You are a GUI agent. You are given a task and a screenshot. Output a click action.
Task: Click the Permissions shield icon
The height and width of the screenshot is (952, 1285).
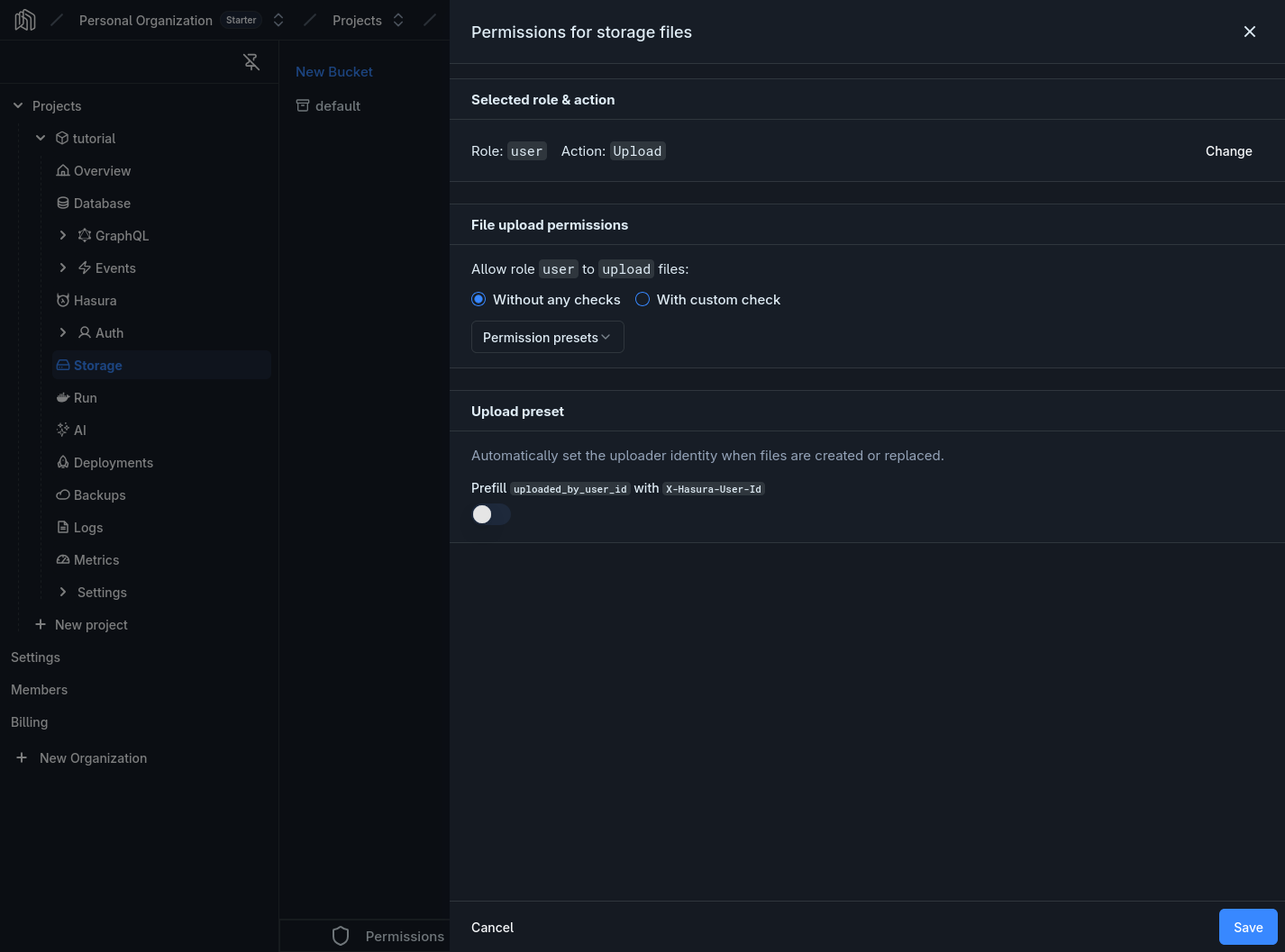(x=341, y=936)
